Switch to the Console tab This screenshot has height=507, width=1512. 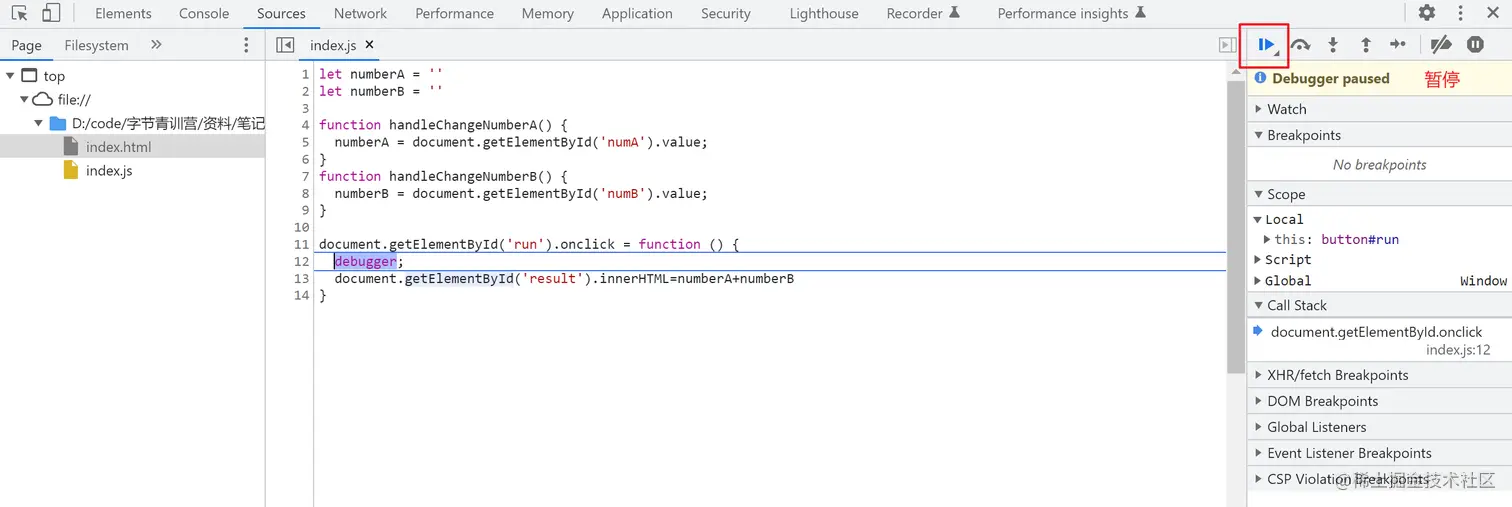[x=204, y=13]
